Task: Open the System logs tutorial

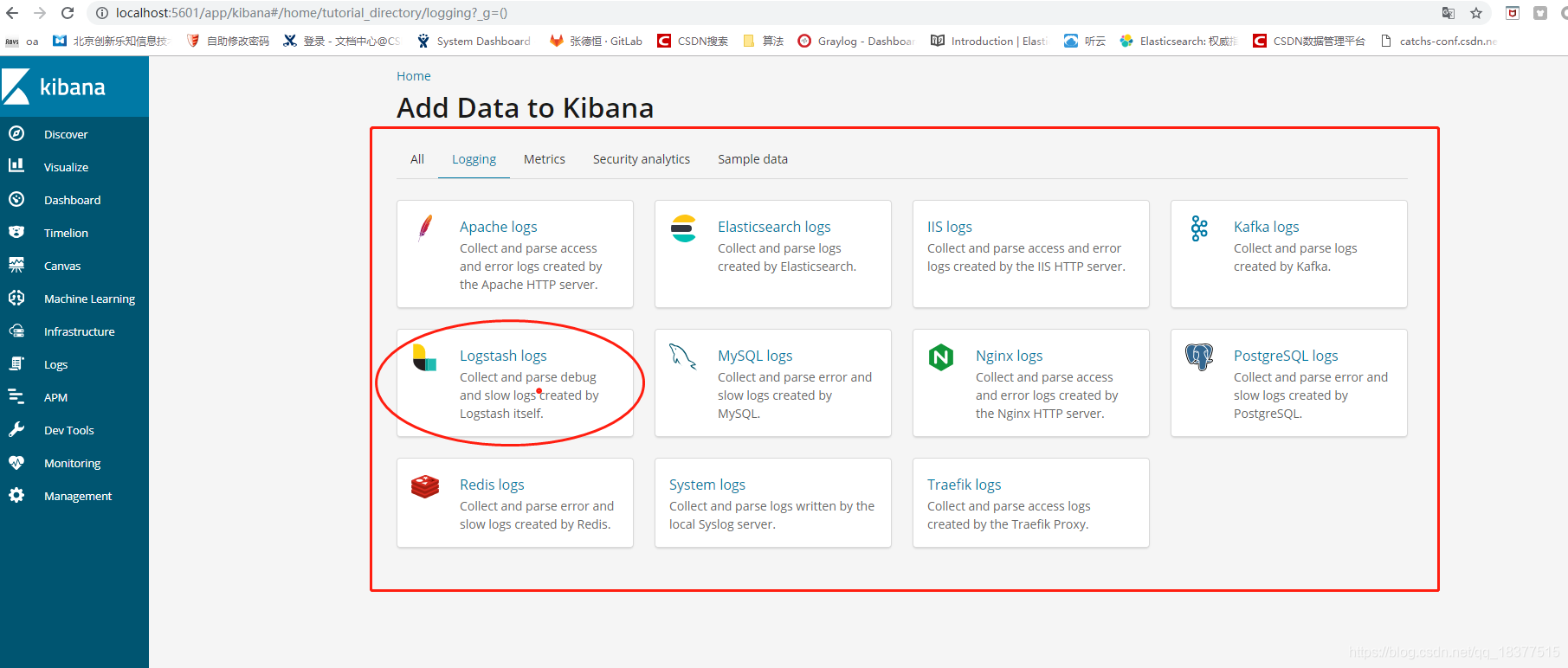Action: (x=773, y=503)
